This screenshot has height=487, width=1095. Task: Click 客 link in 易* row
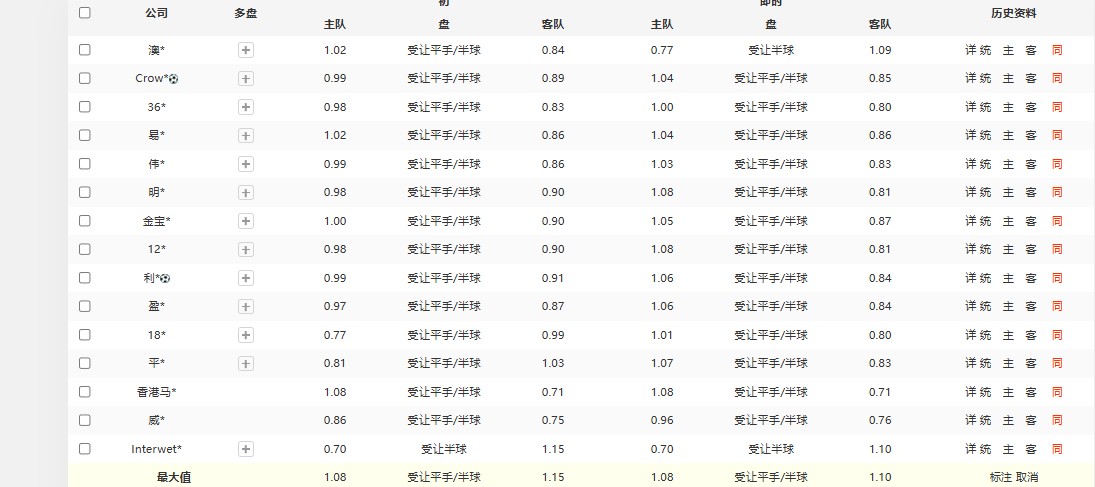pyautogui.click(x=1031, y=135)
